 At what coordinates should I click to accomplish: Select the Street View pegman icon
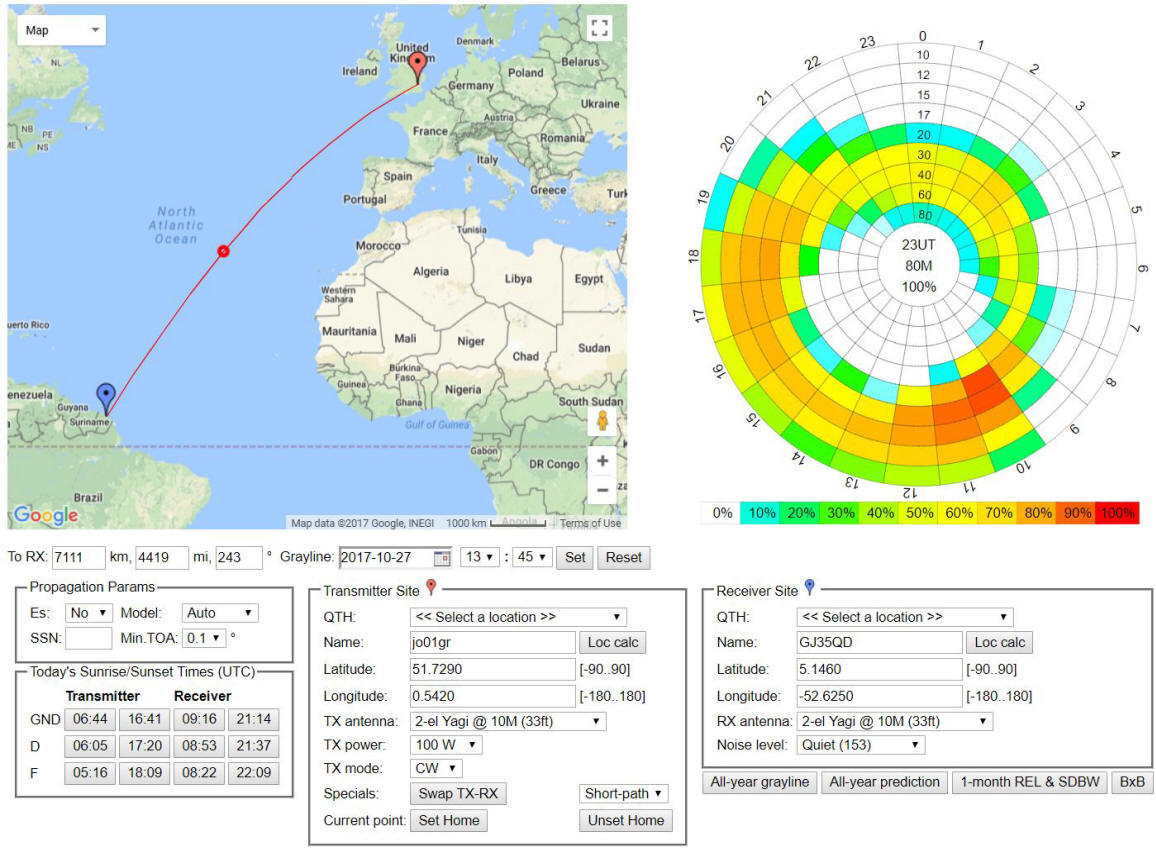[602, 421]
